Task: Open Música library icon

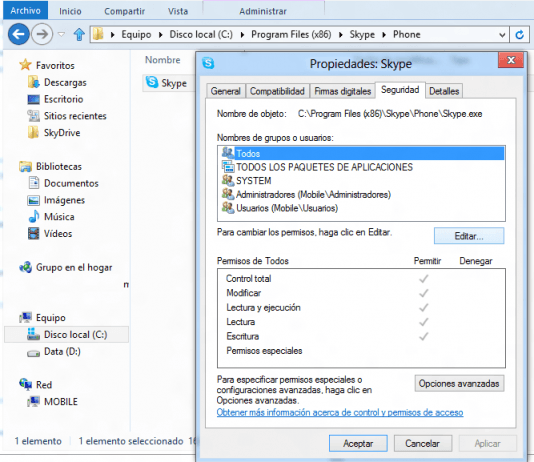Action: [33, 217]
